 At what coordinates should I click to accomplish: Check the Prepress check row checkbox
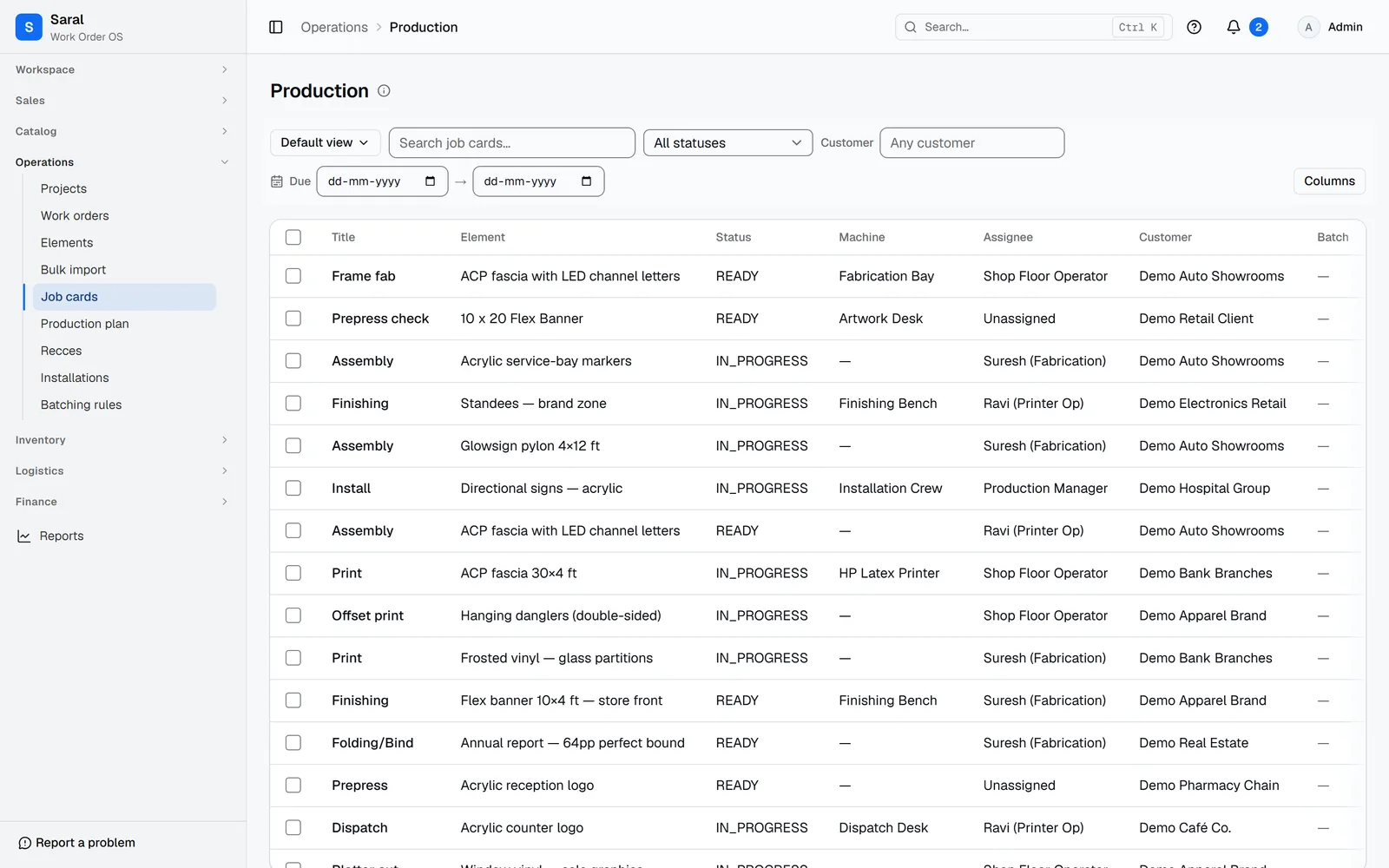[x=293, y=319]
